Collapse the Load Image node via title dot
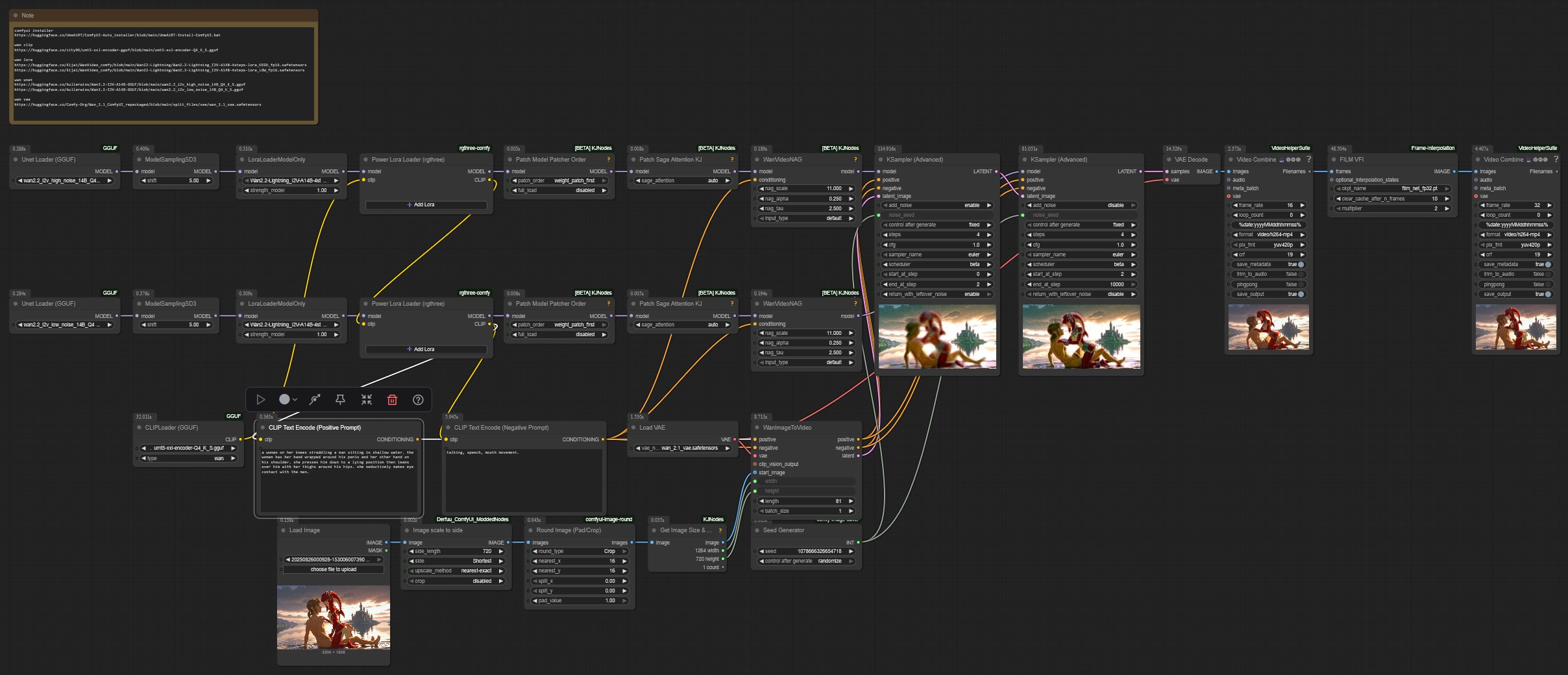Viewport: 1568px width, 675px height. [283, 530]
